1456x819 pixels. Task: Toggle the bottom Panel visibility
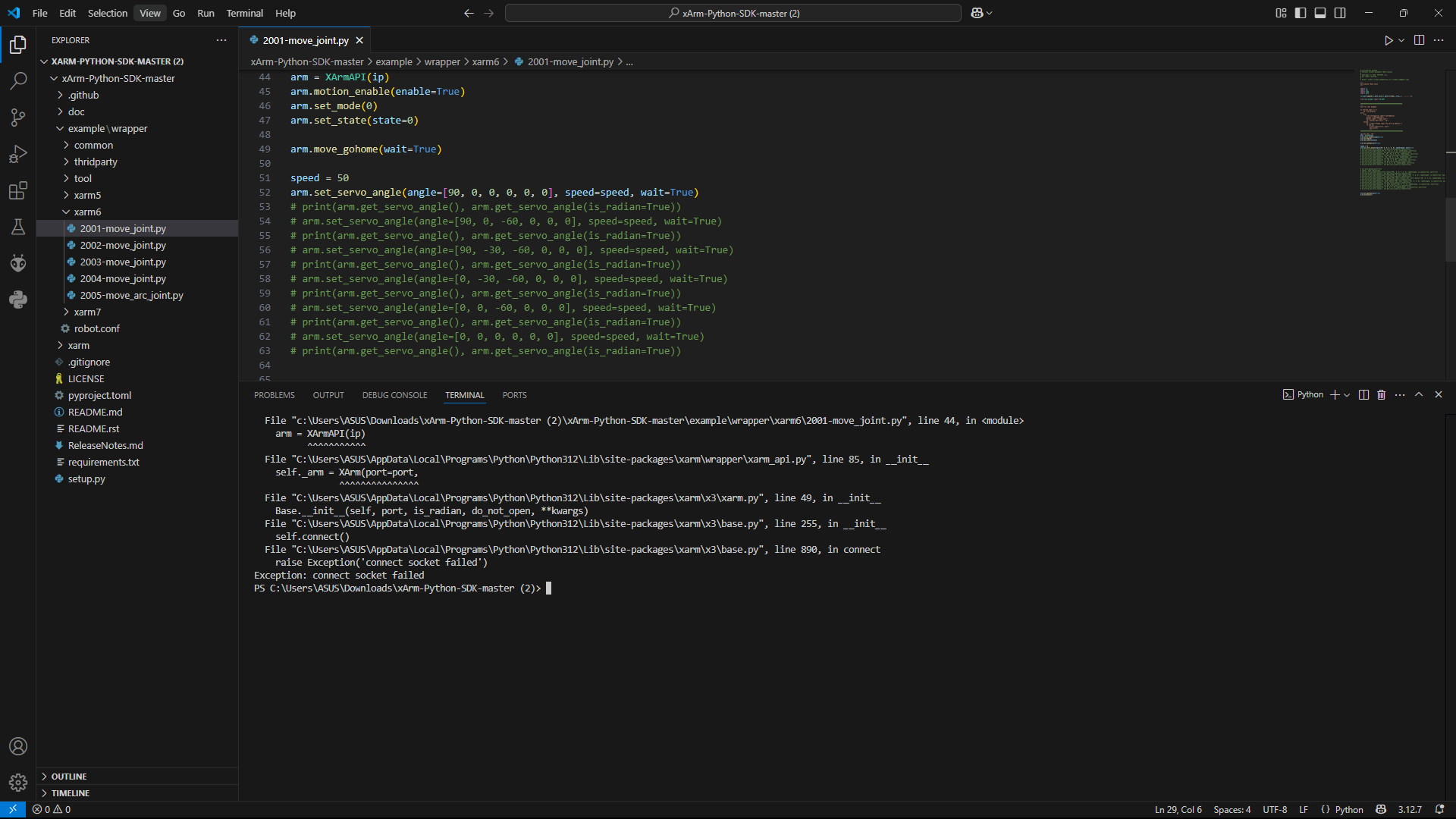1320,13
